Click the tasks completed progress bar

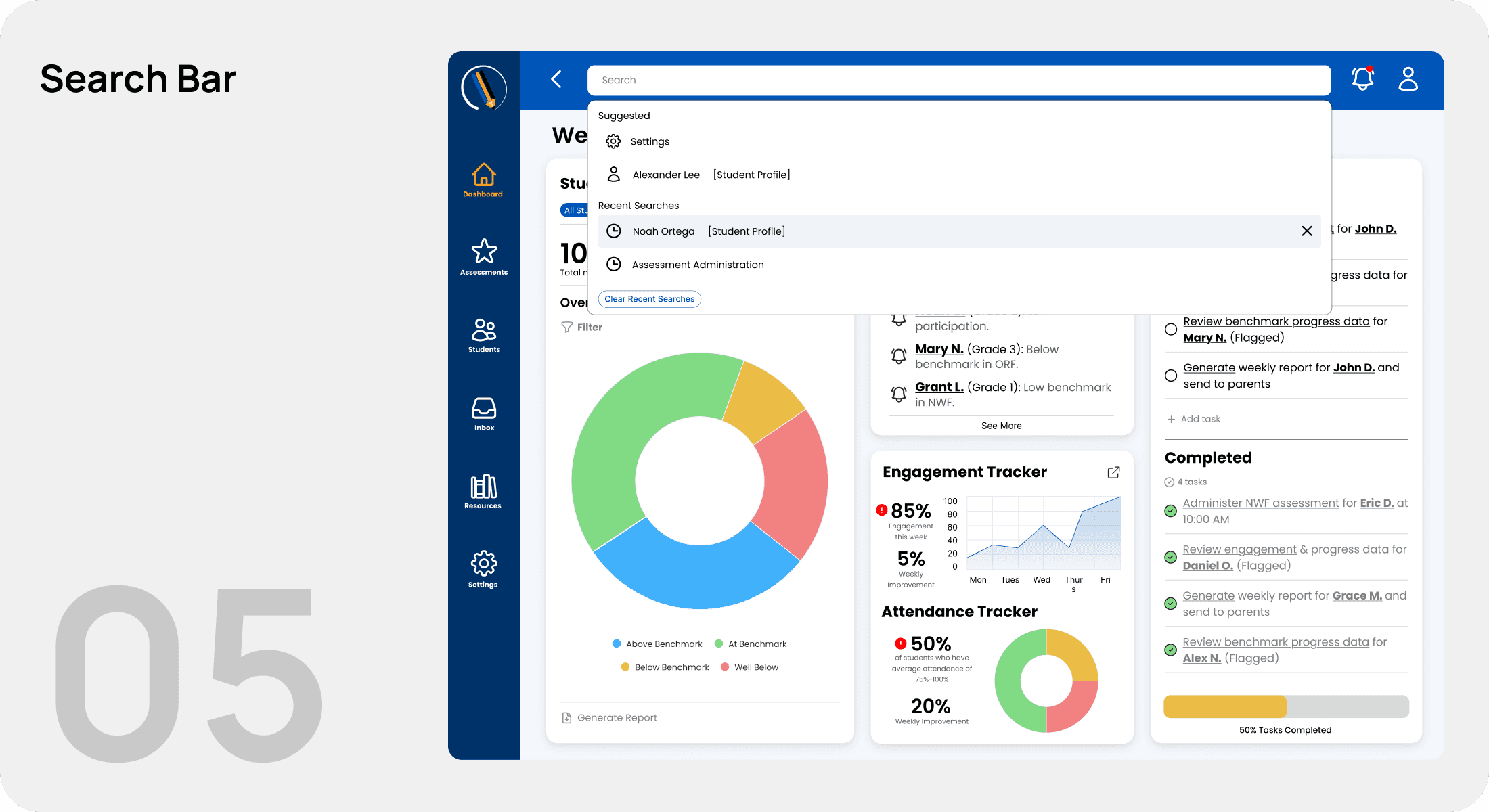pos(1286,706)
